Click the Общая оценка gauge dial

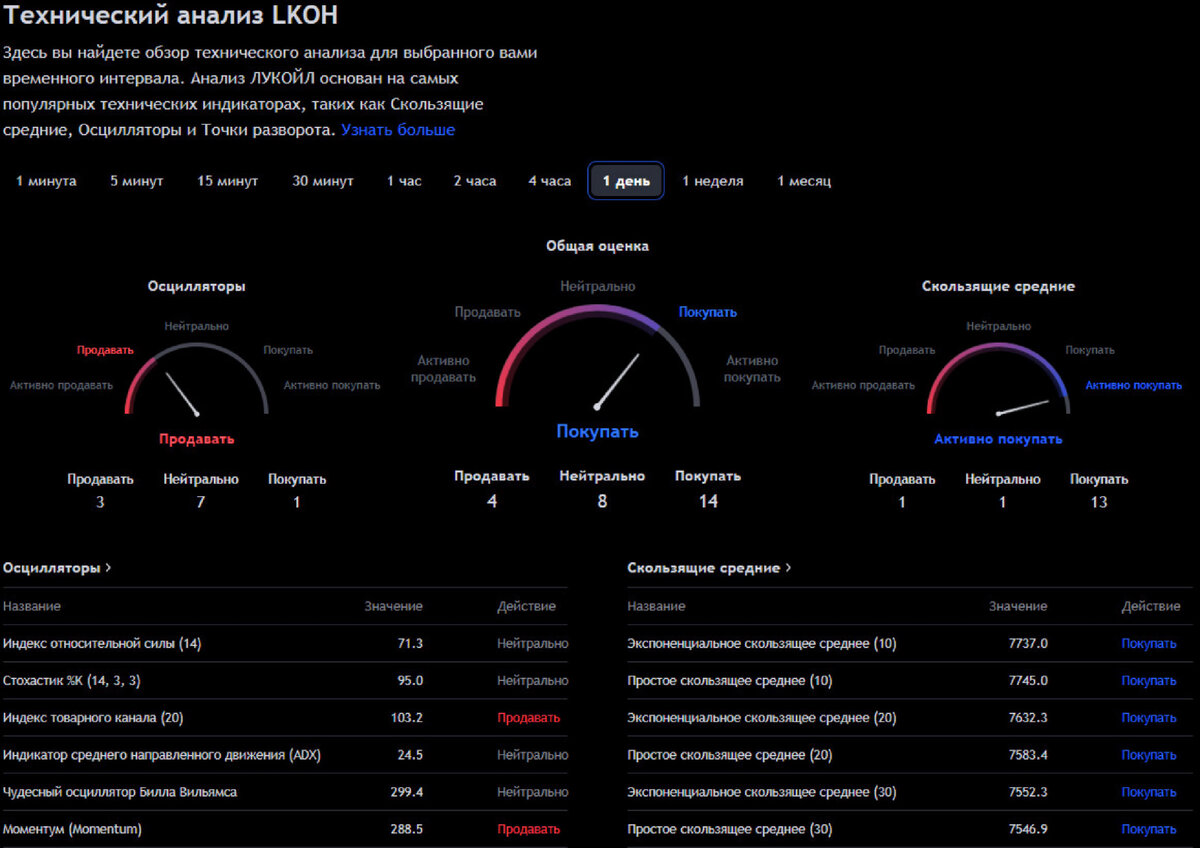[x=597, y=356]
